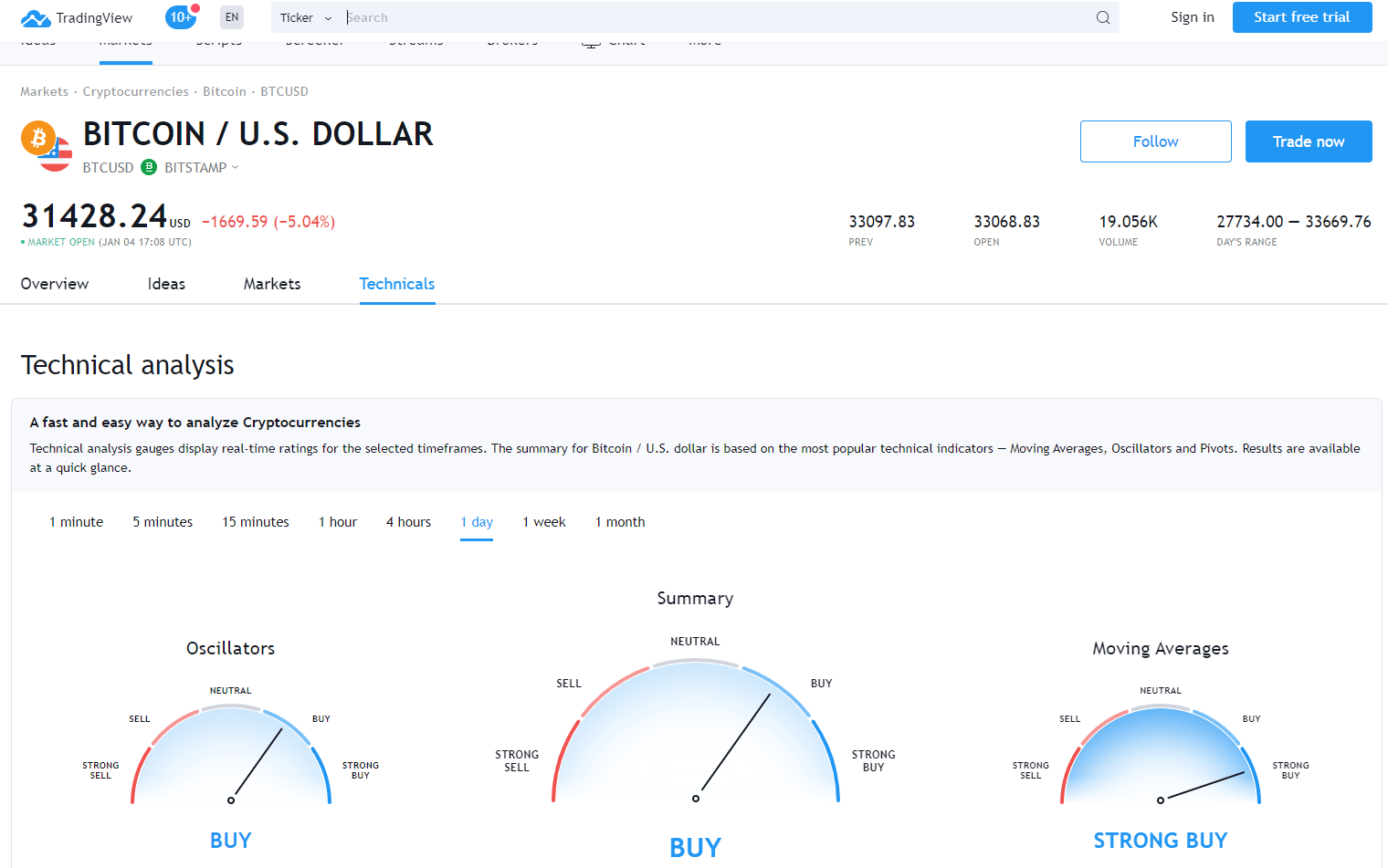Select the 1 month timeframe
The image size is (1388, 868).
click(x=620, y=522)
